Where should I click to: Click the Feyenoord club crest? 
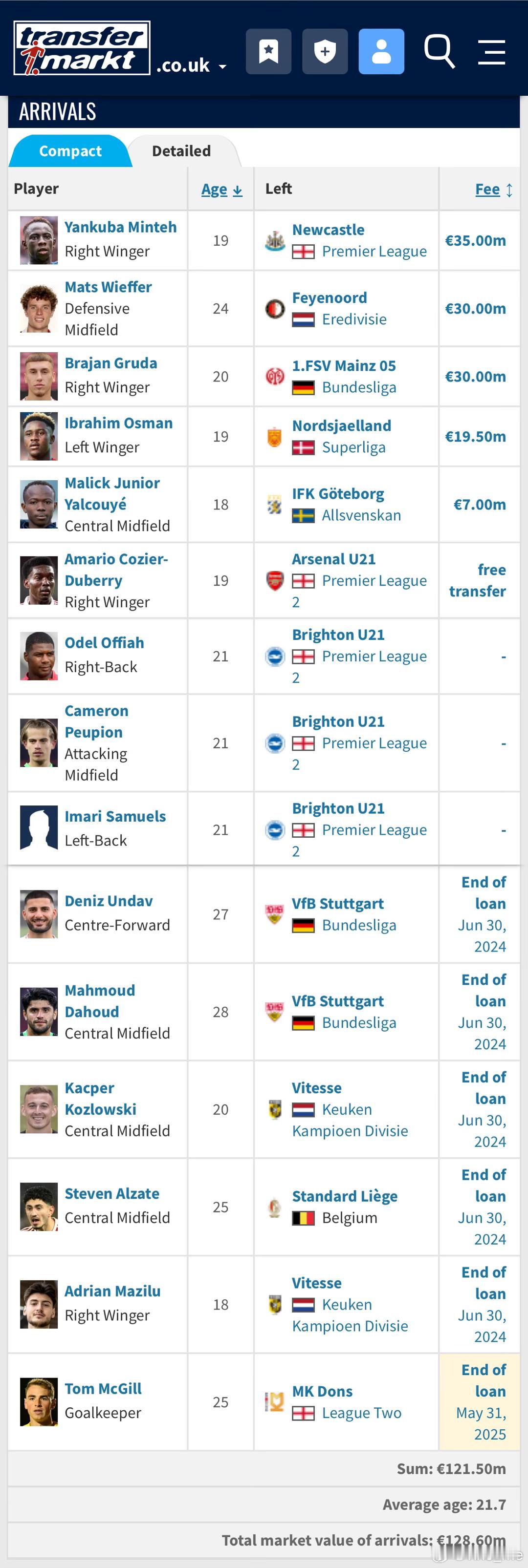tap(275, 309)
